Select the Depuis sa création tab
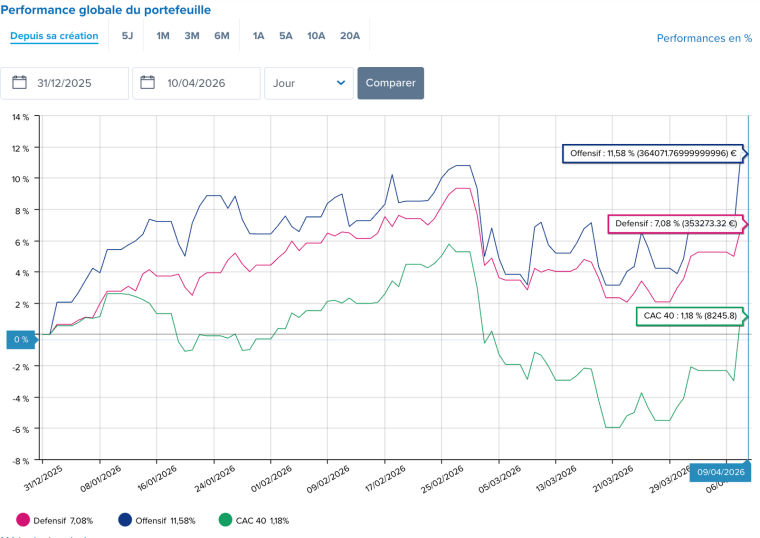 (x=54, y=36)
